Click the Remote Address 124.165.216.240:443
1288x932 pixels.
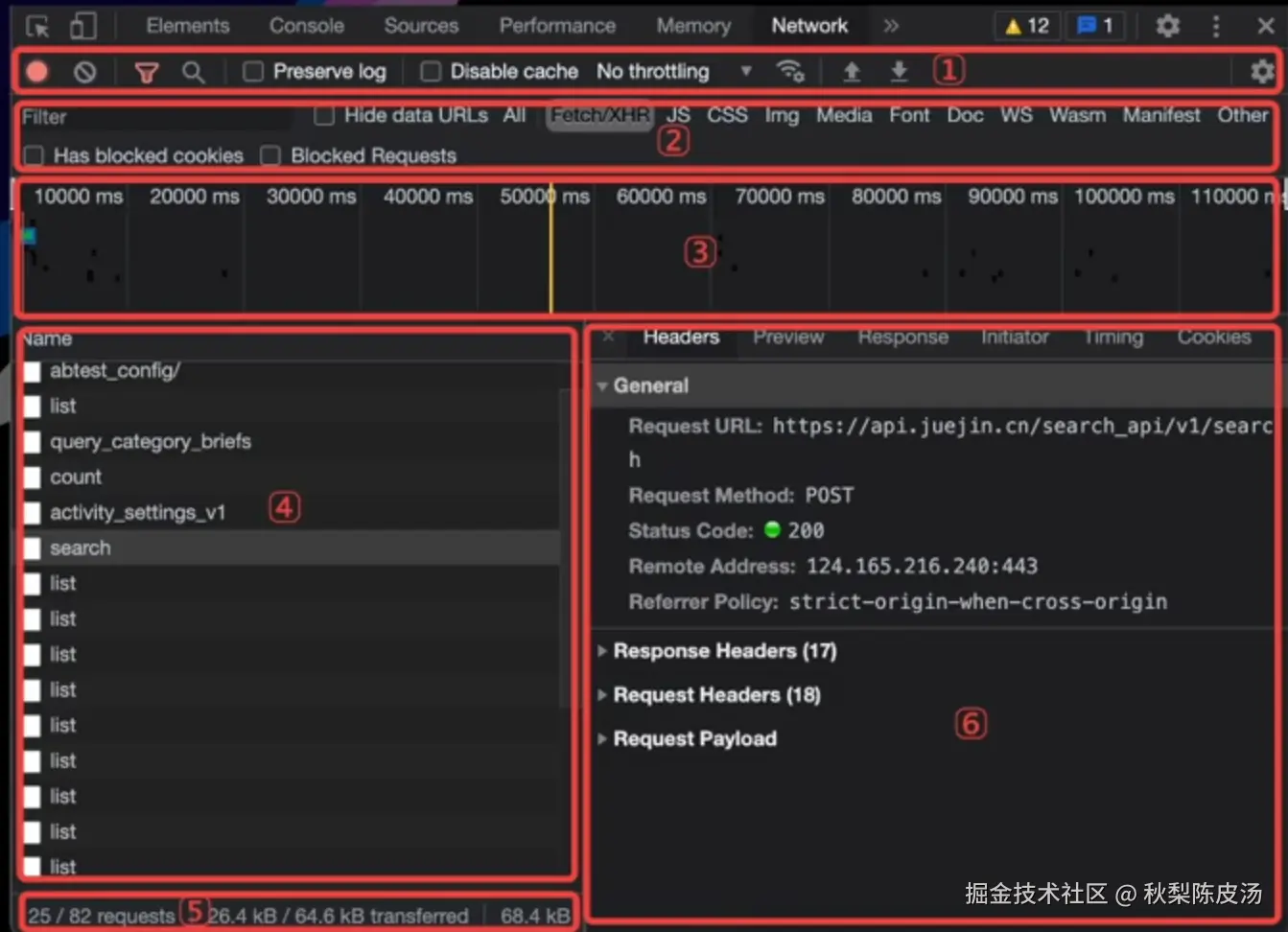922,566
